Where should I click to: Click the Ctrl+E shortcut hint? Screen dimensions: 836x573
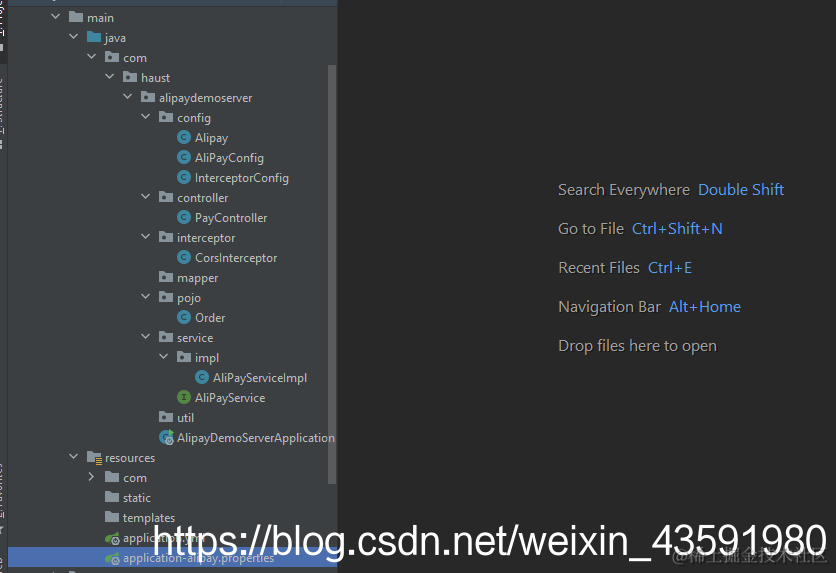click(670, 268)
